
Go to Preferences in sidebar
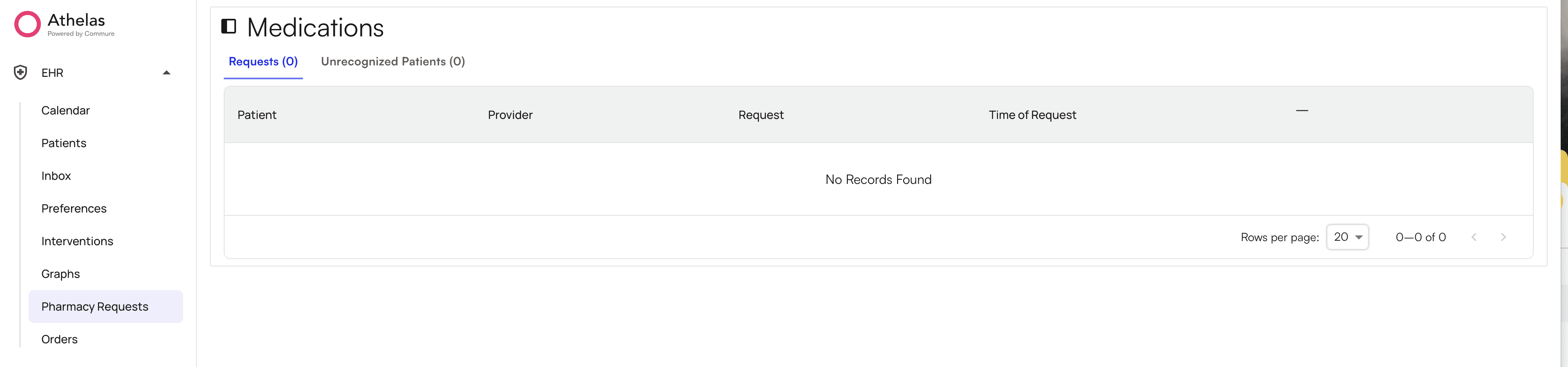(73, 208)
